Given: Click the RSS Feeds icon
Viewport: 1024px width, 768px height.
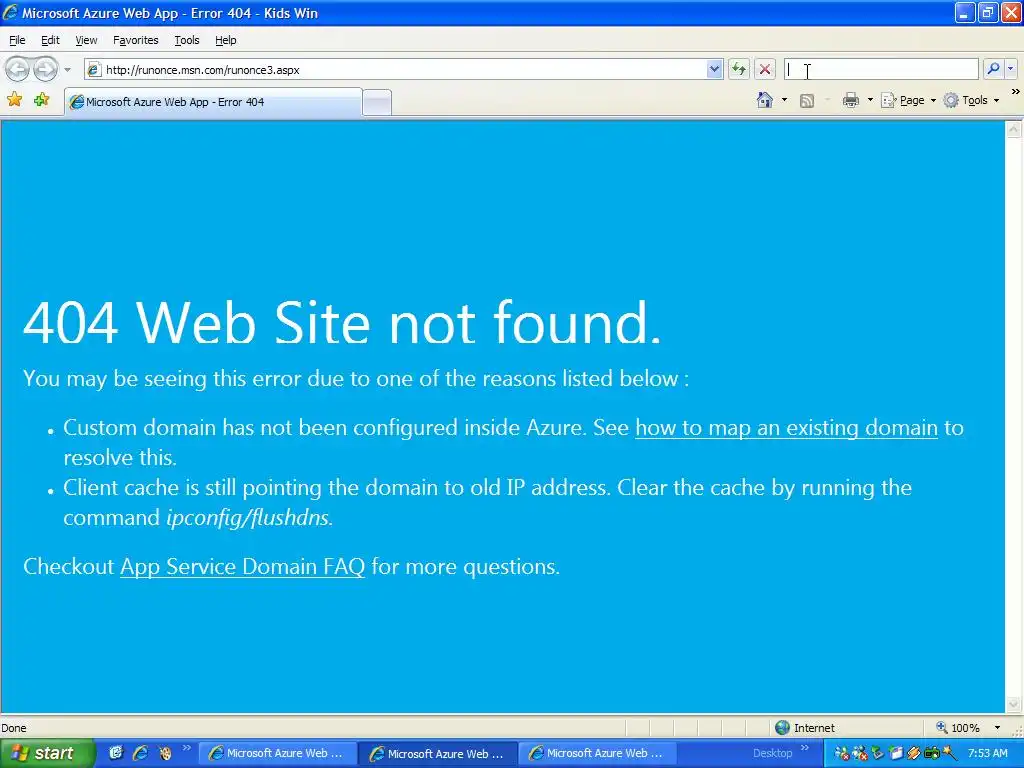Looking at the screenshot, I should click(807, 101).
